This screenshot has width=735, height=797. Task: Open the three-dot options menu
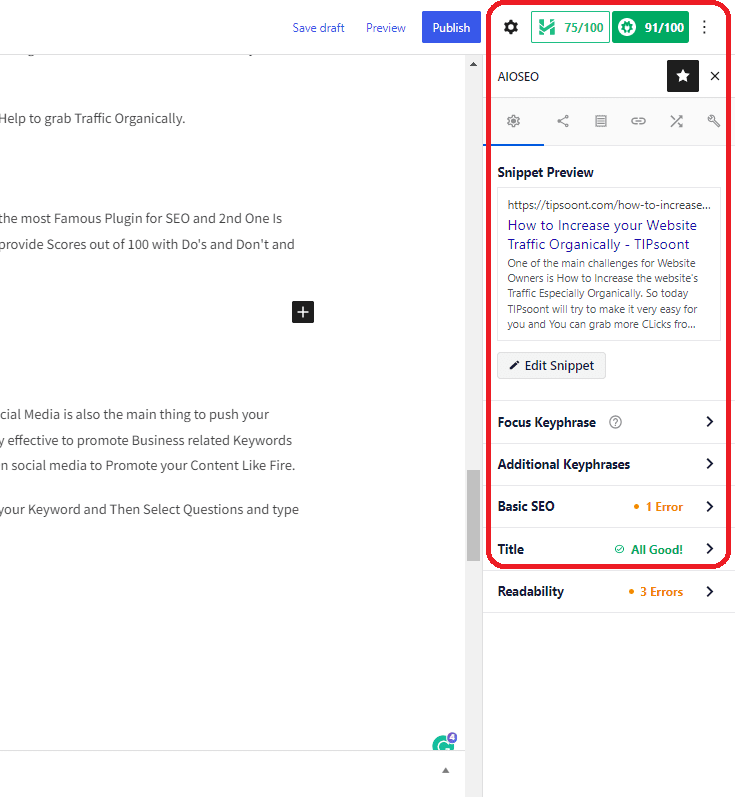704,27
